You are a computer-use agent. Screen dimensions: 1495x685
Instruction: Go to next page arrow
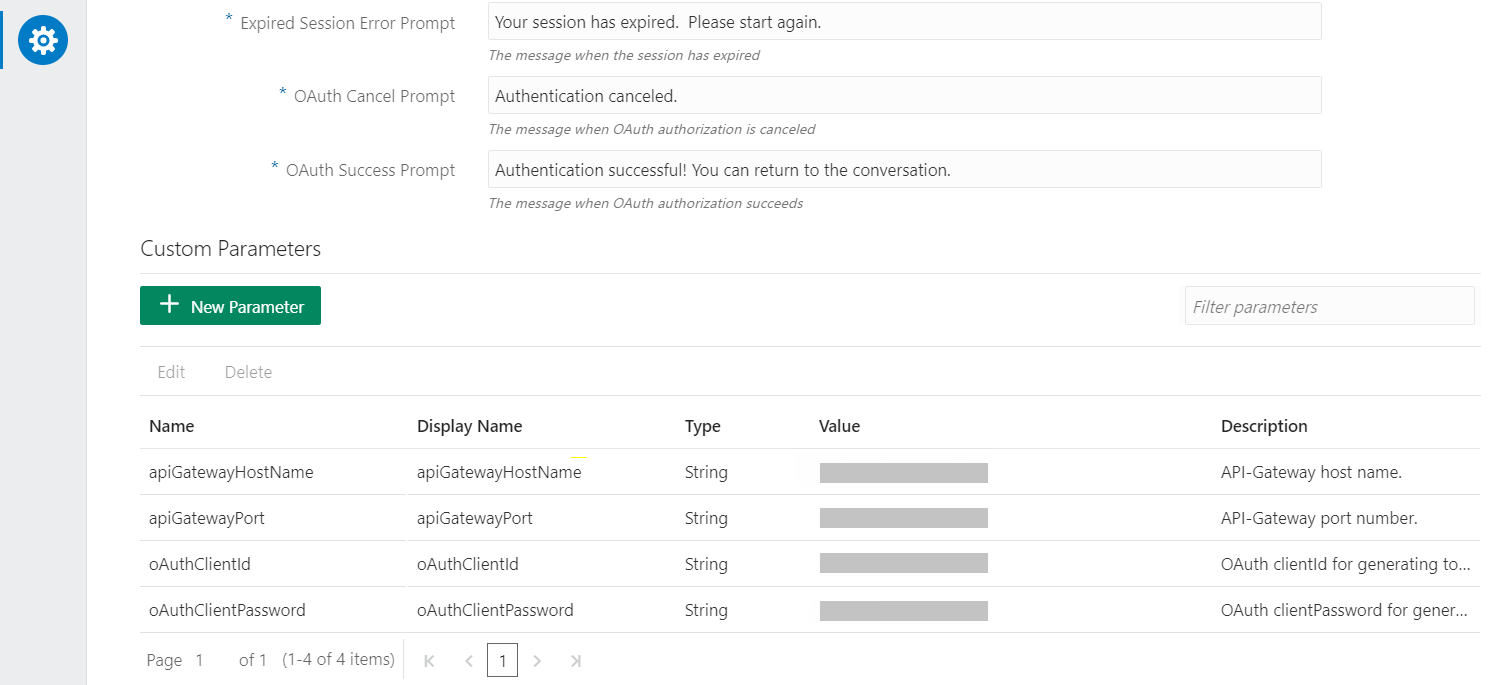pyautogui.click(x=537, y=661)
